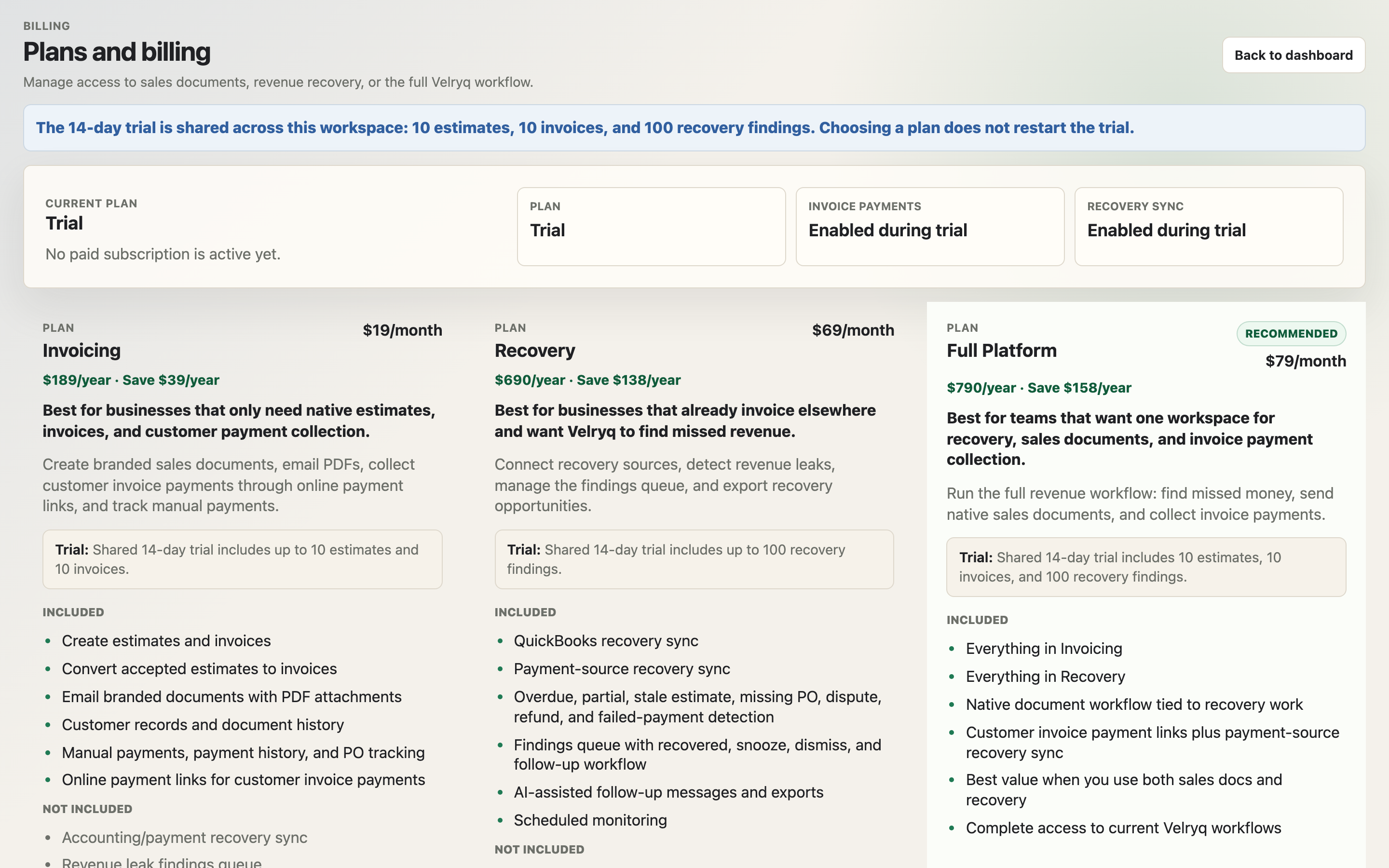Click the Current Plan Trial title
This screenshot has height=868, width=1389.
click(64, 223)
